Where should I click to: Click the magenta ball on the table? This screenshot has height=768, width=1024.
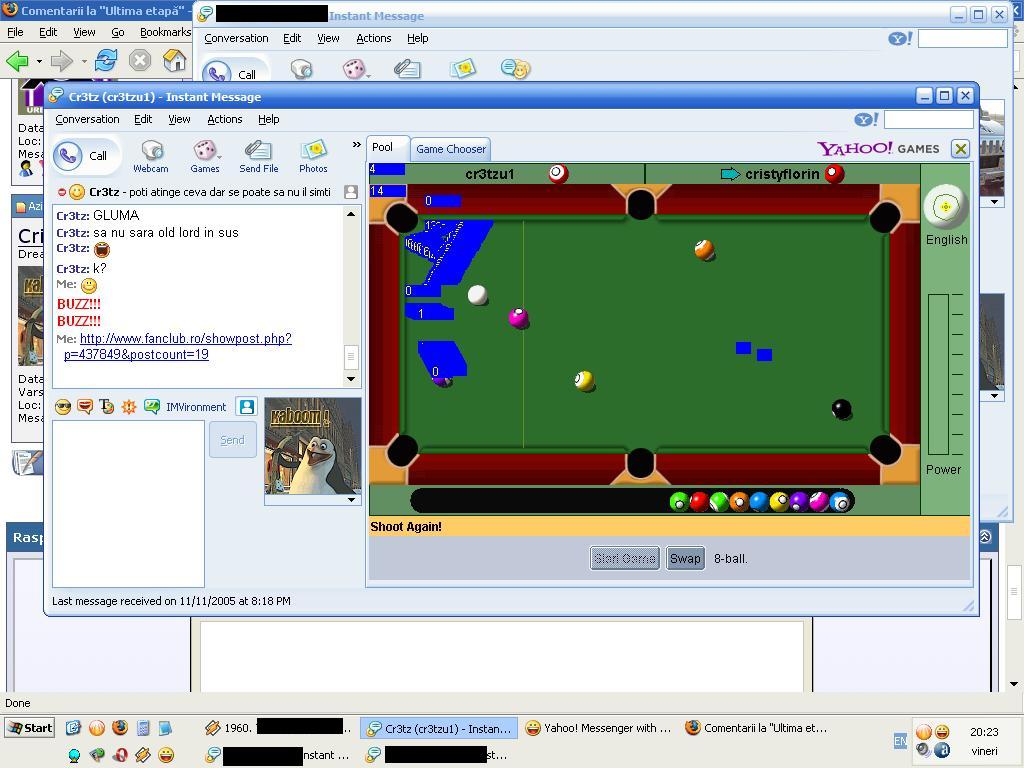tap(519, 318)
